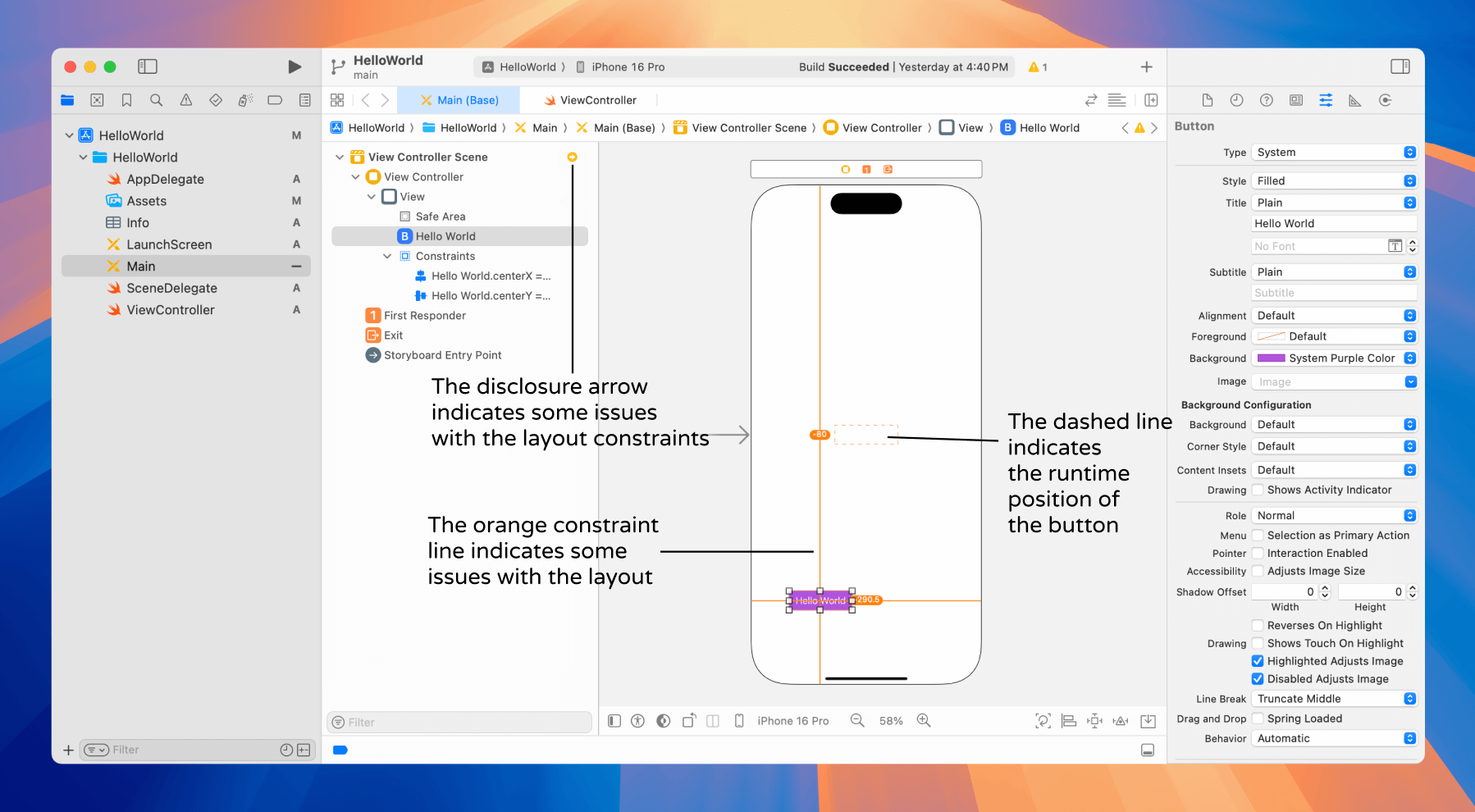Open the report navigator icon
The height and width of the screenshot is (812, 1475).
(x=304, y=100)
